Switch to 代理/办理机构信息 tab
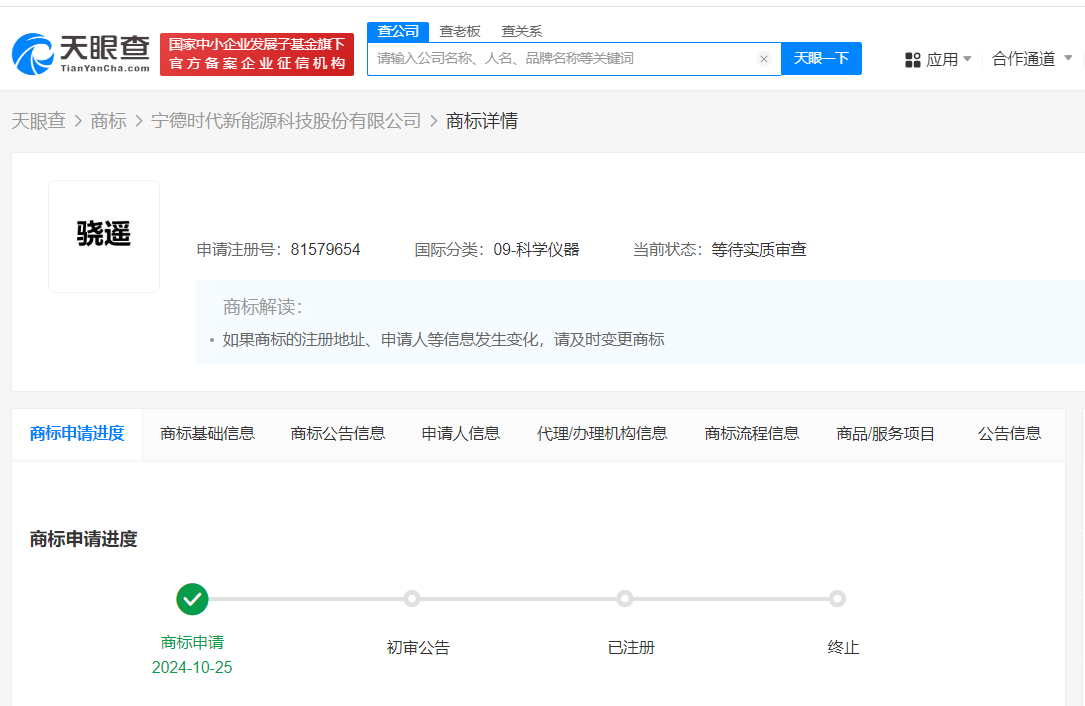This screenshot has height=706, width=1085. click(602, 434)
